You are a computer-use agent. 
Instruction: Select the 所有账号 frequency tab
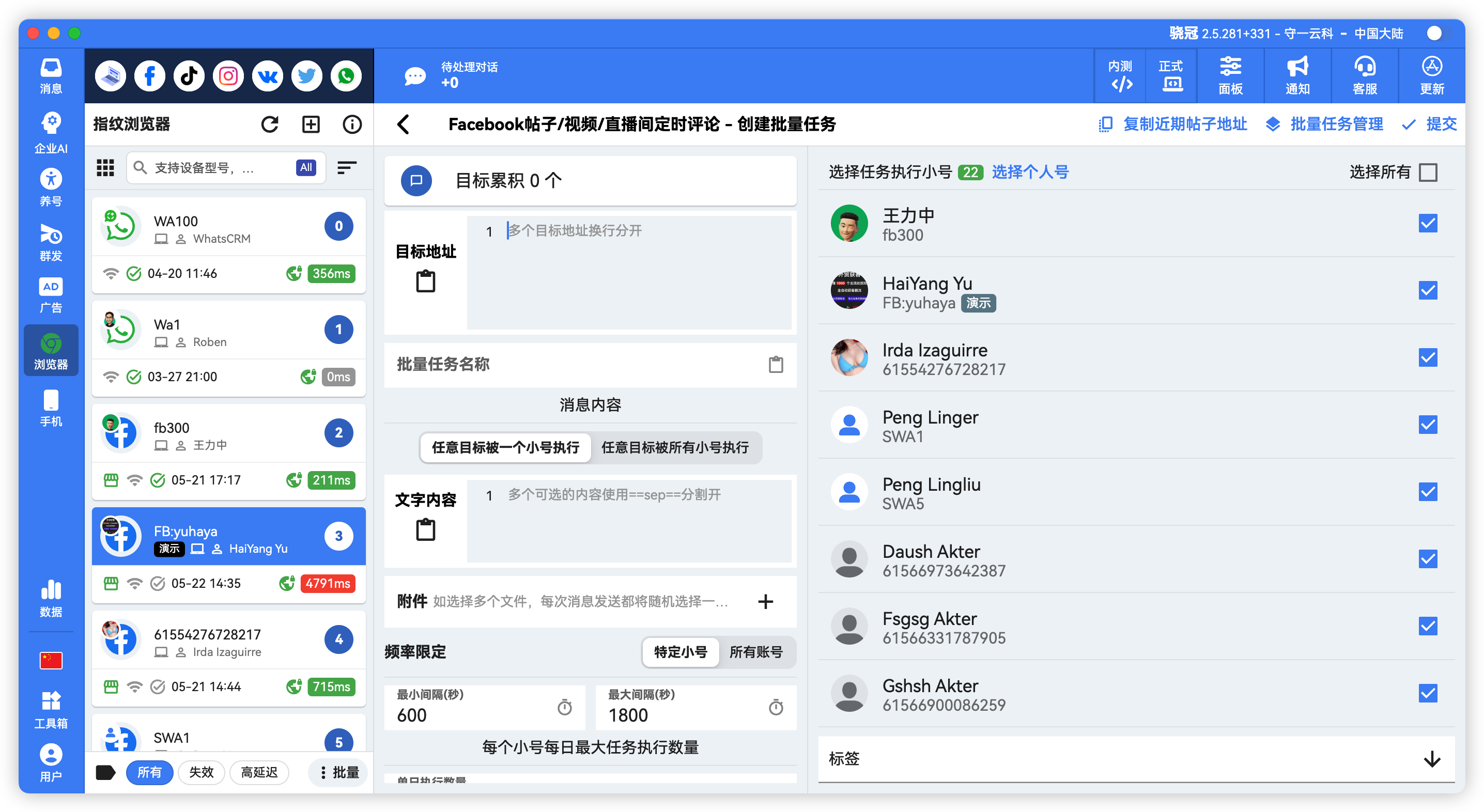756,652
